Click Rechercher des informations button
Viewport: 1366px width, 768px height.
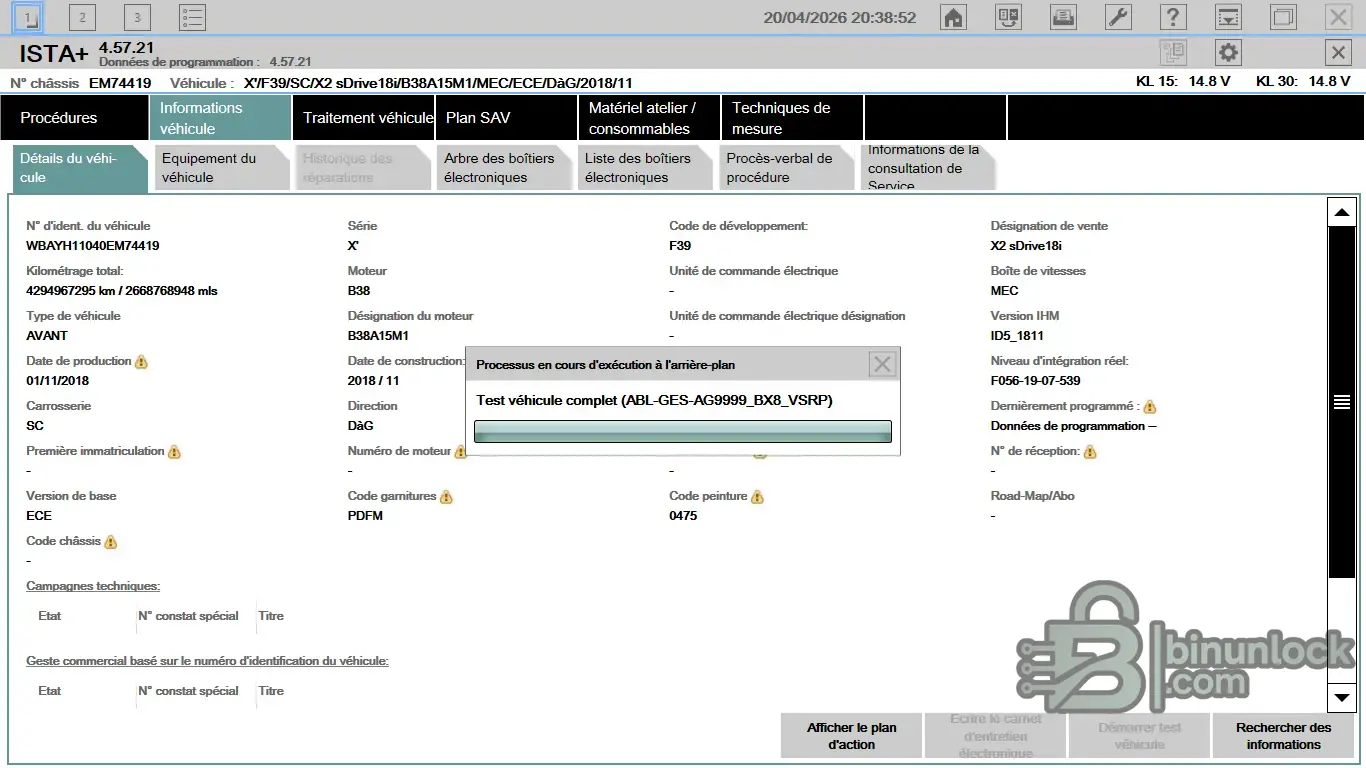[x=1283, y=736]
